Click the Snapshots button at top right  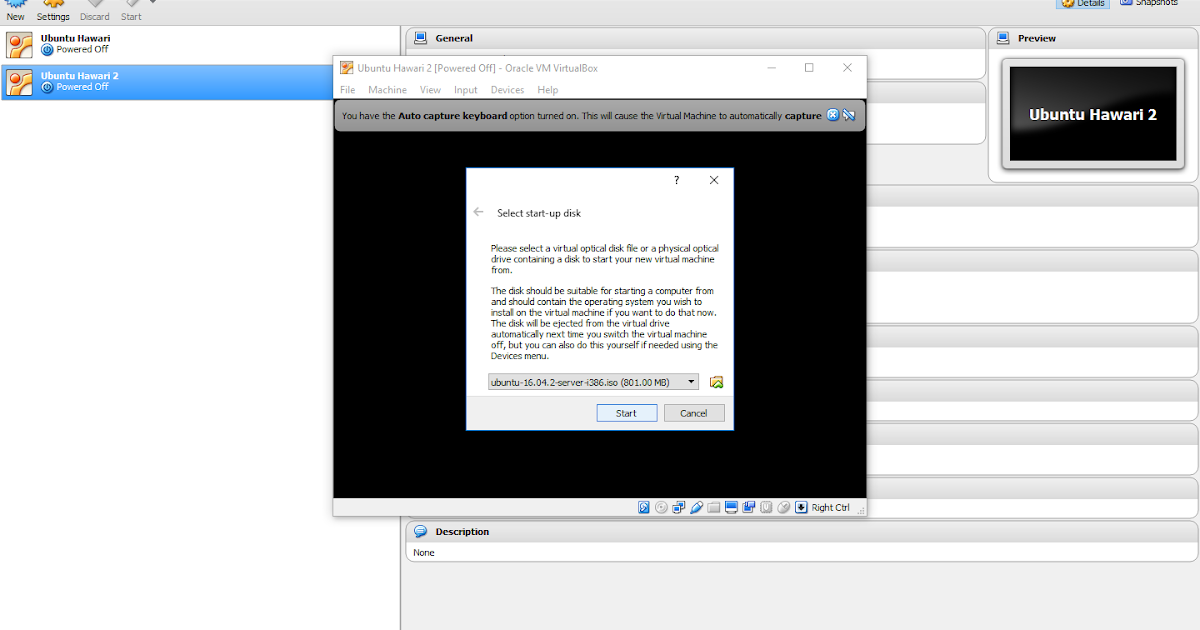(x=1149, y=3)
